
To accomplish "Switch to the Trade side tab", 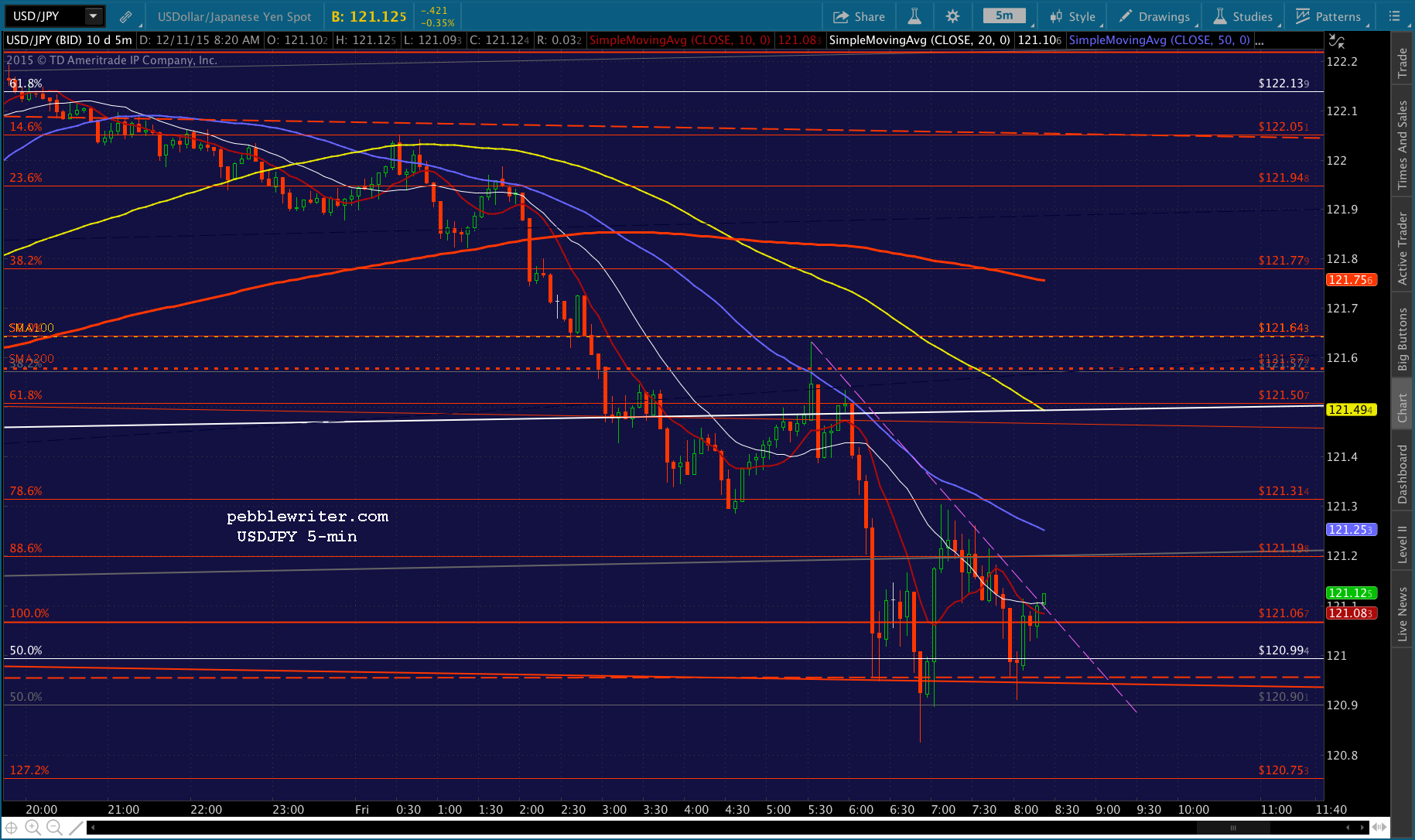I will [1402, 63].
